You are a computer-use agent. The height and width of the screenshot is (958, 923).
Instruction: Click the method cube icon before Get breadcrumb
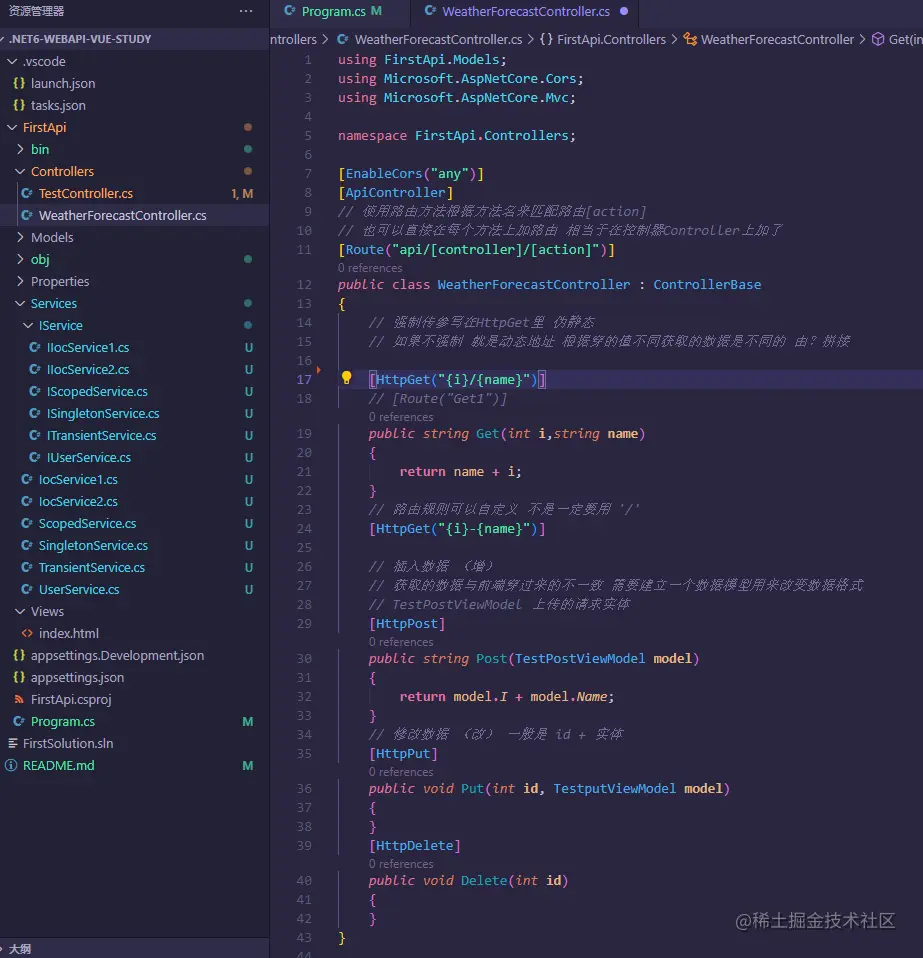[878, 39]
